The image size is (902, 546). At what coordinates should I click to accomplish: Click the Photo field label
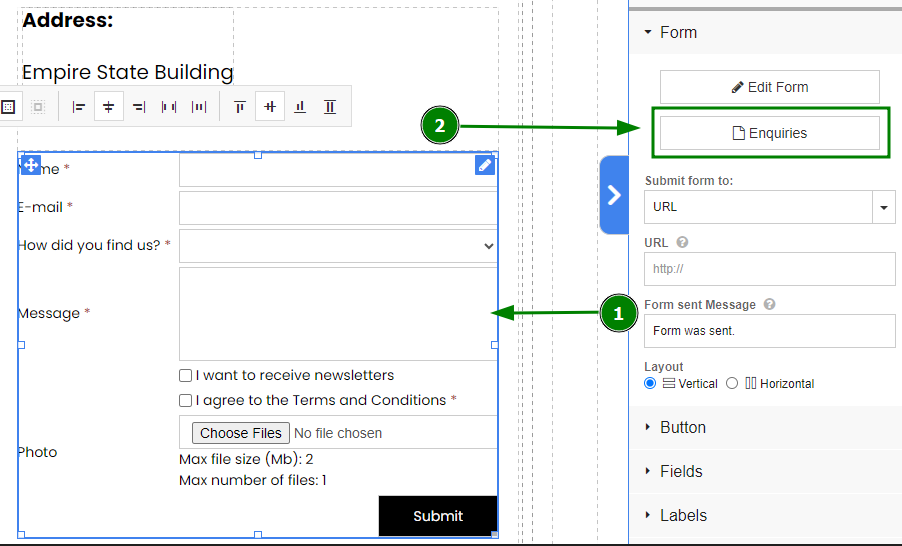click(x=37, y=452)
